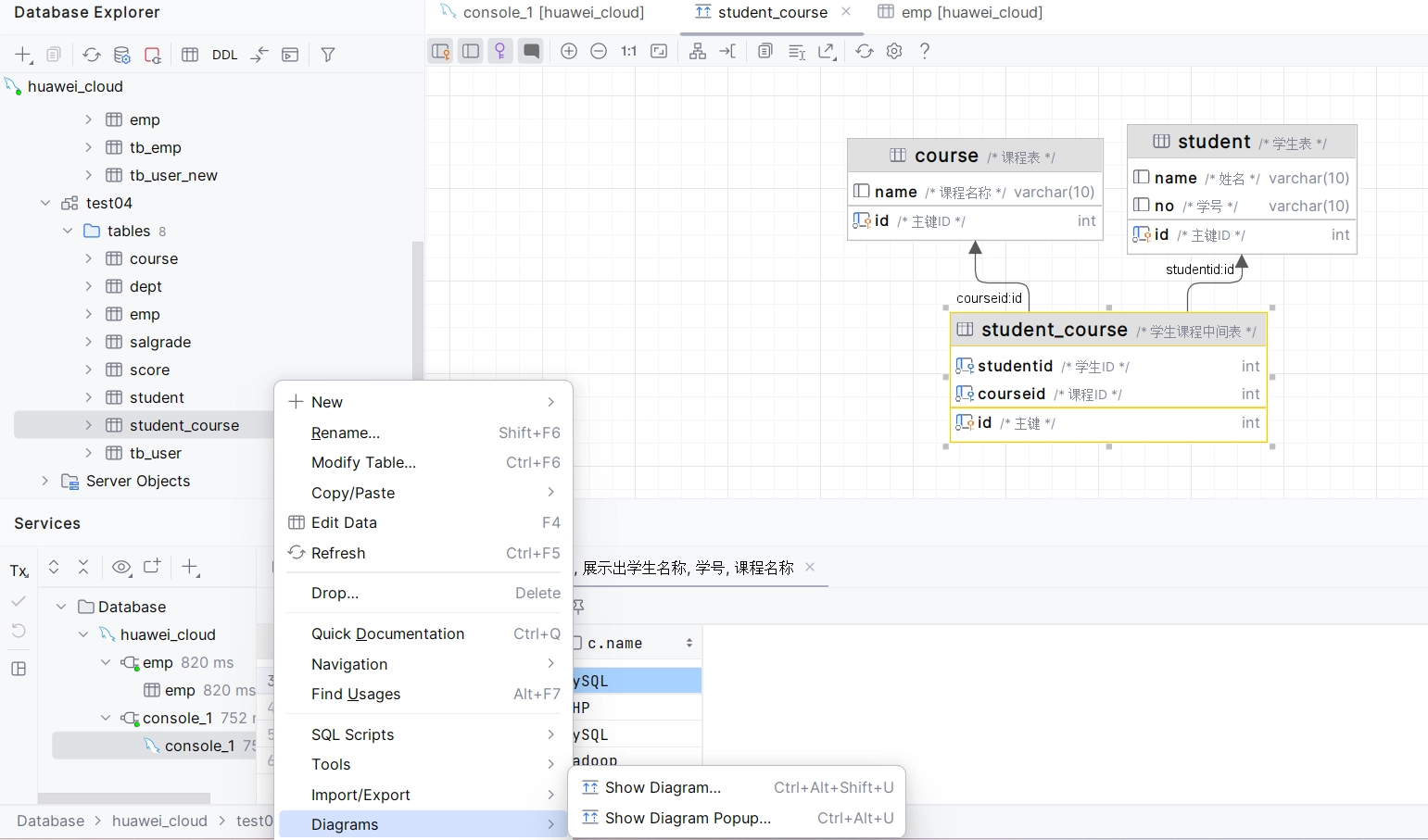Choose Show Diagram Popup... from submenu

tap(688, 818)
